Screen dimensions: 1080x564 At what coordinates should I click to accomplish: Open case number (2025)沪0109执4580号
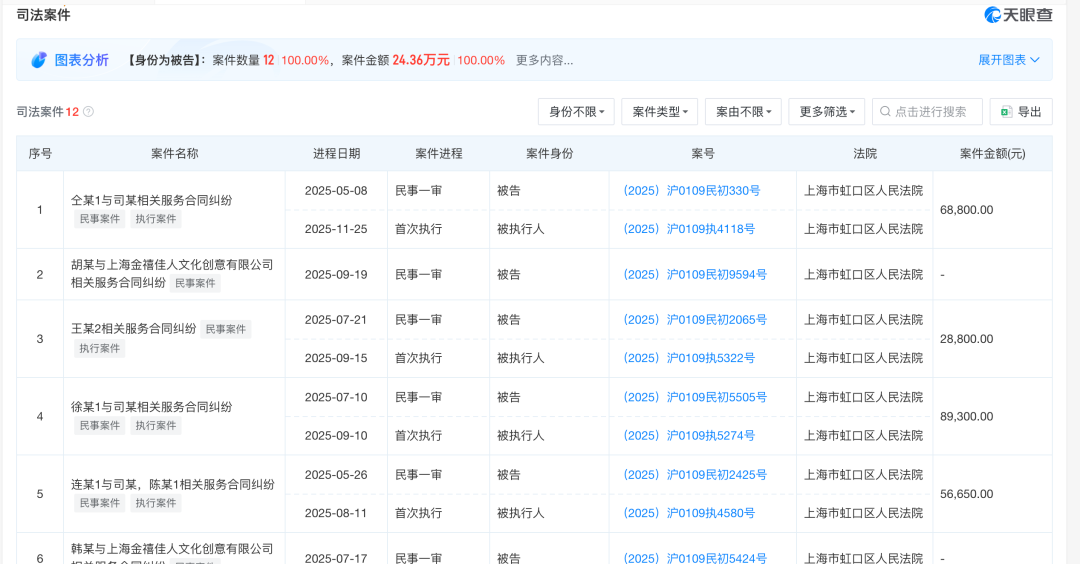(x=688, y=513)
